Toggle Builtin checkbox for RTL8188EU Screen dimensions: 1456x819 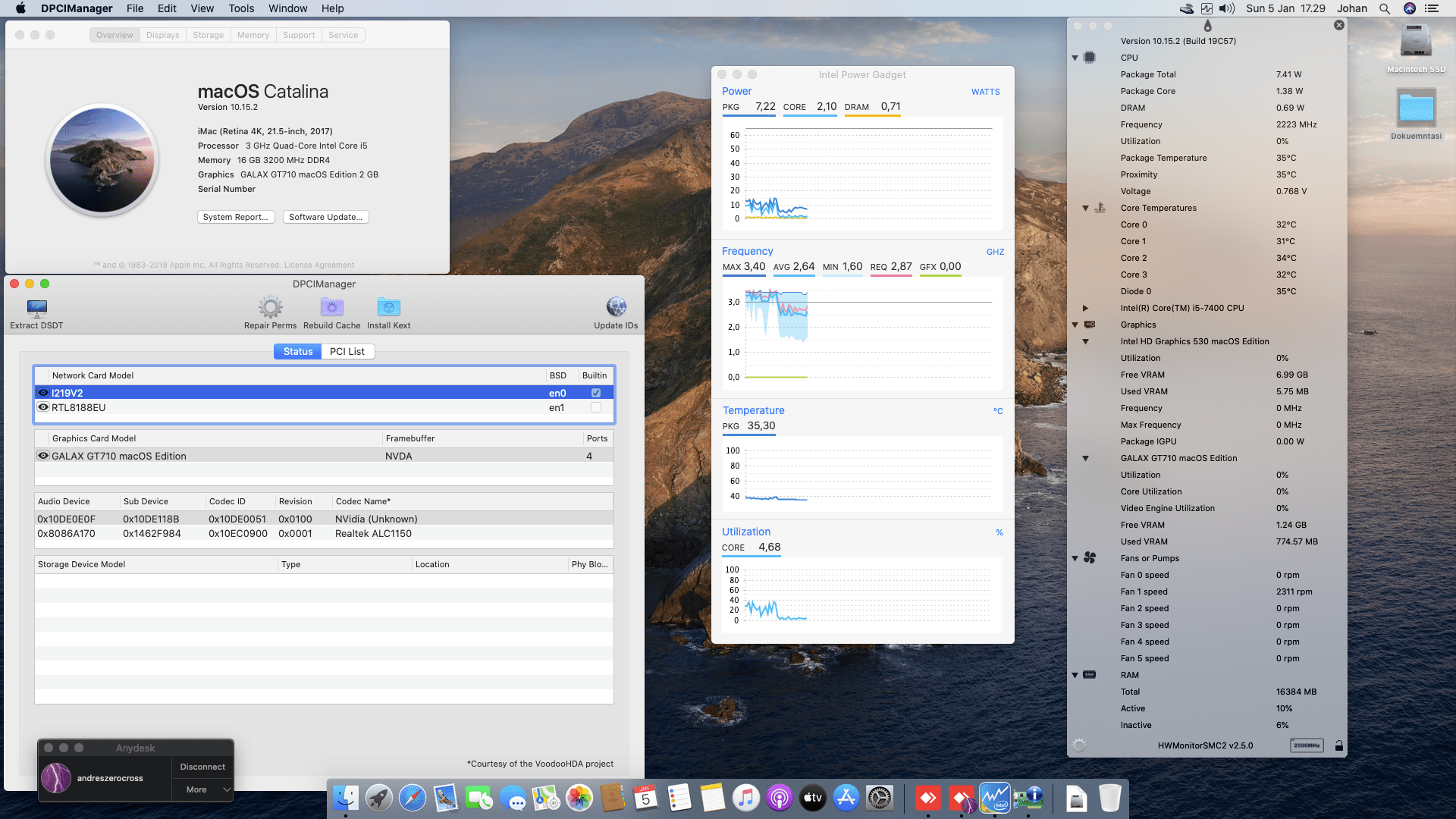[596, 407]
